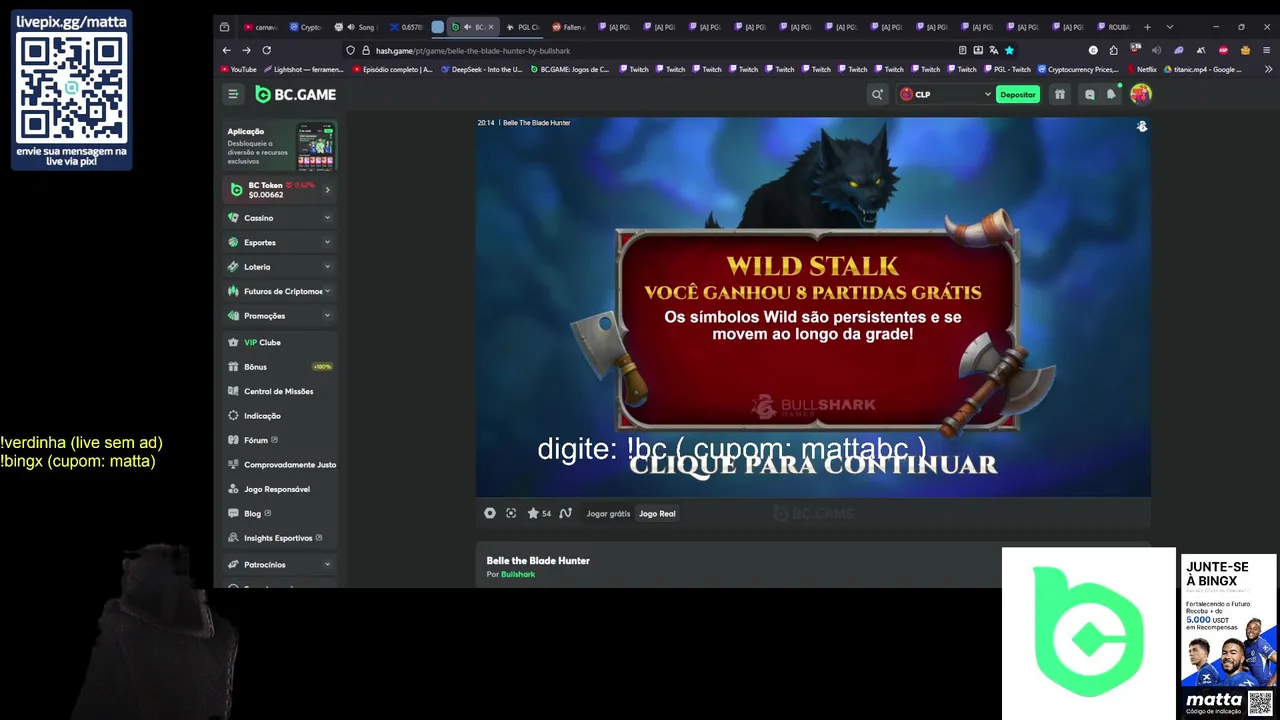Viewport: 1280px width, 720px height.
Task: Open the BC.GAME hamburger menu
Action: [x=233, y=94]
